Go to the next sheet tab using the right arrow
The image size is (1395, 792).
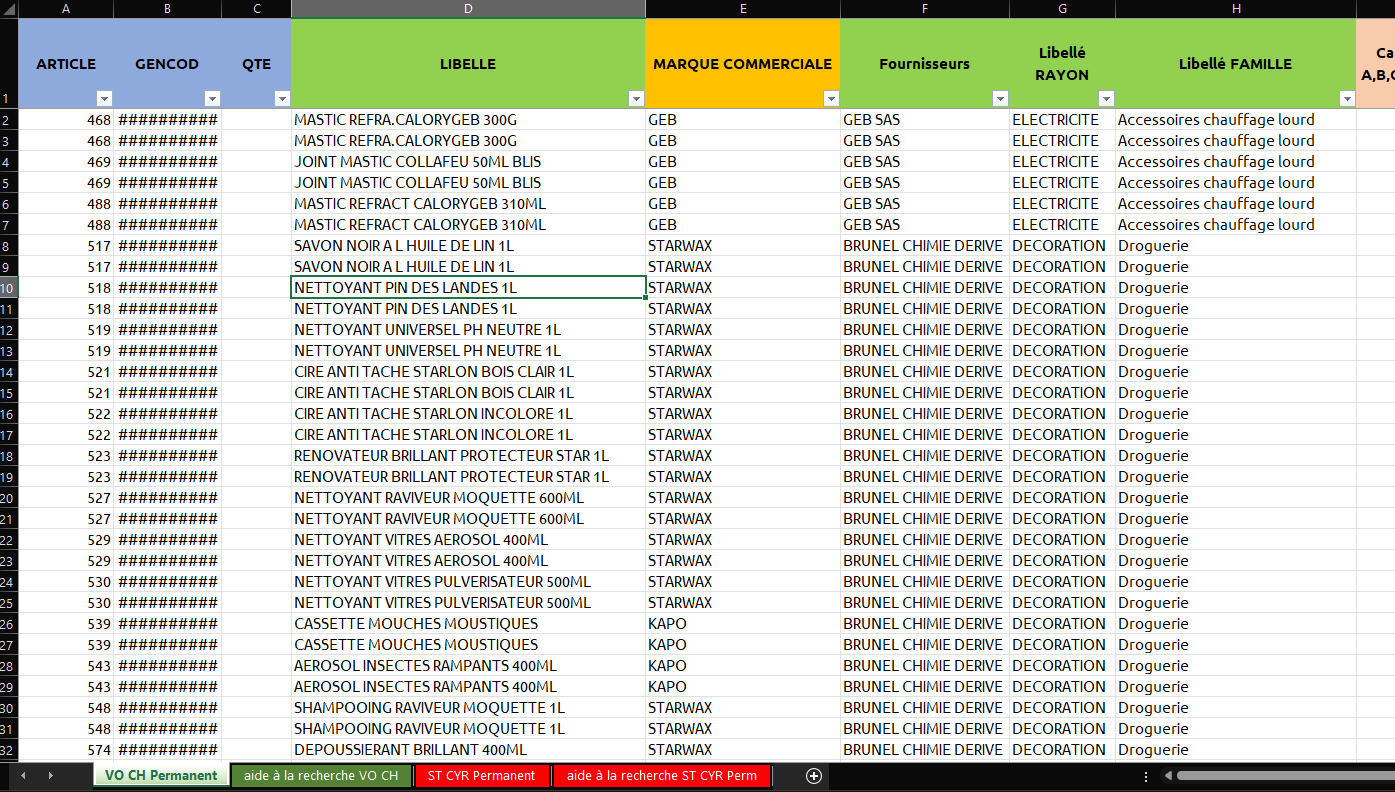coord(50,776)
